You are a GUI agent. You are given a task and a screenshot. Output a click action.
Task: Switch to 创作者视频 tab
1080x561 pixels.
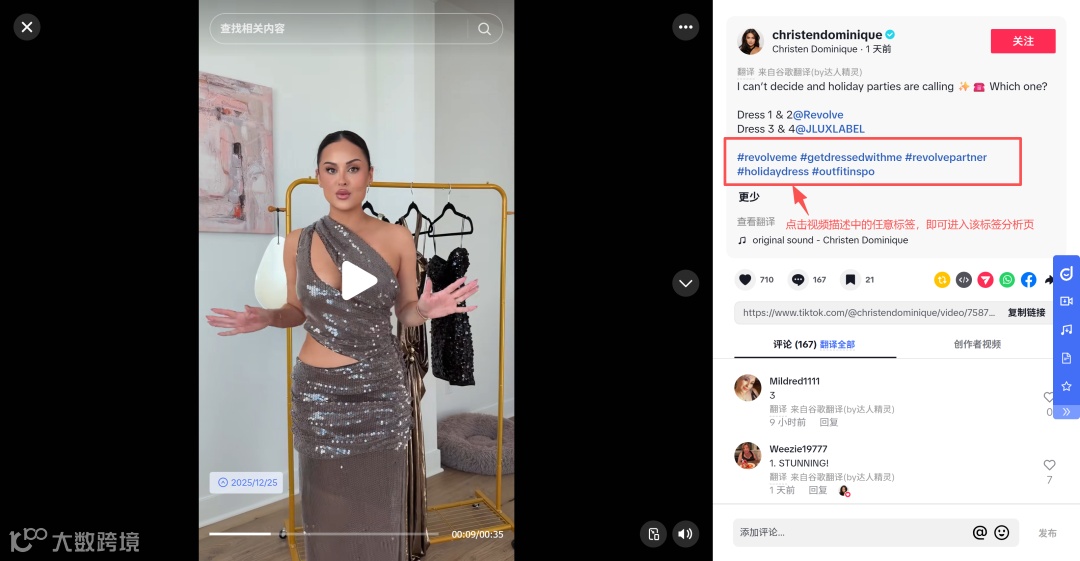(977, 344)
